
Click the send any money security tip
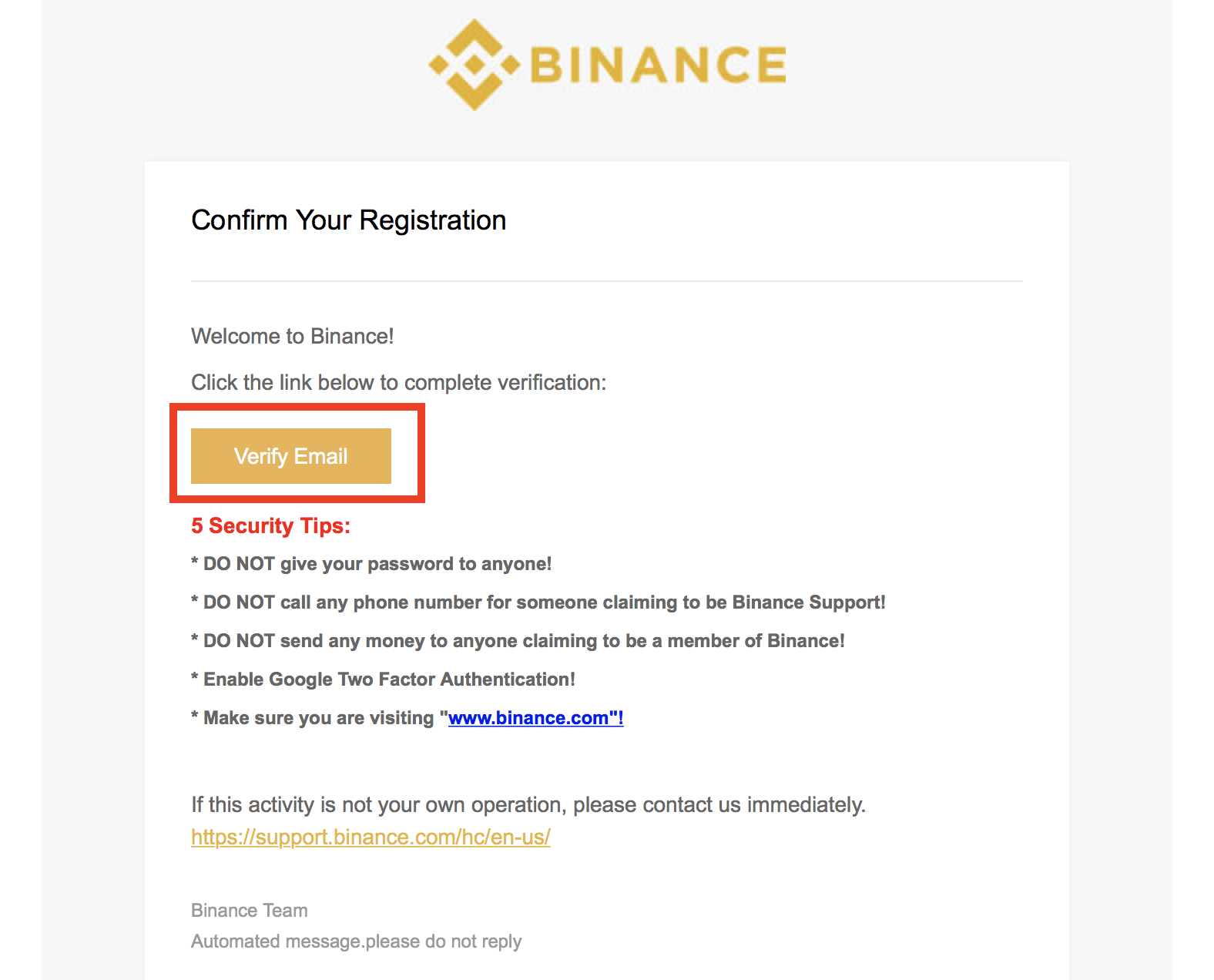[518, 641]
